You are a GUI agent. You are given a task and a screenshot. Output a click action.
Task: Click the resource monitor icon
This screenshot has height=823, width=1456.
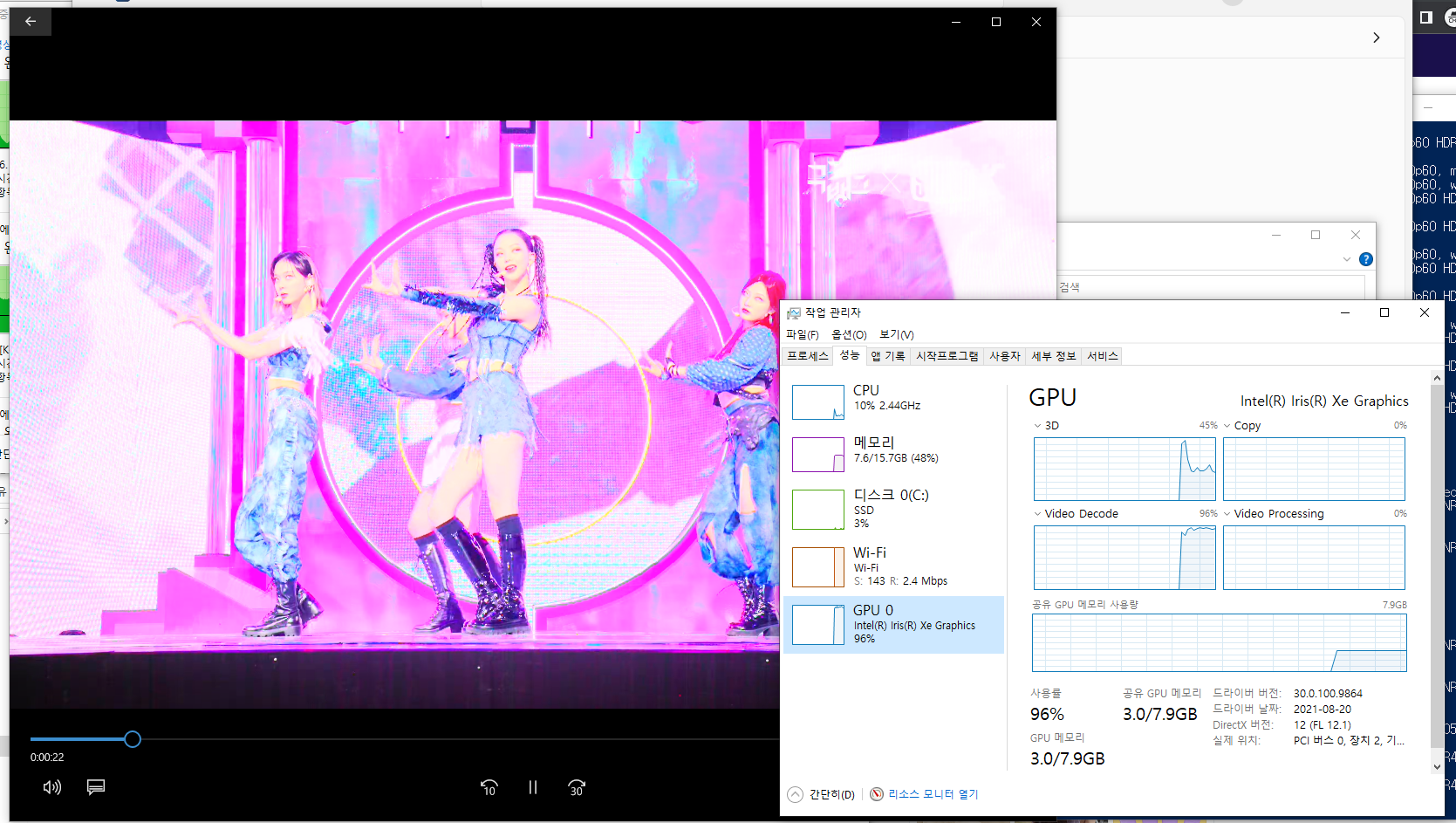click(877, 794)
